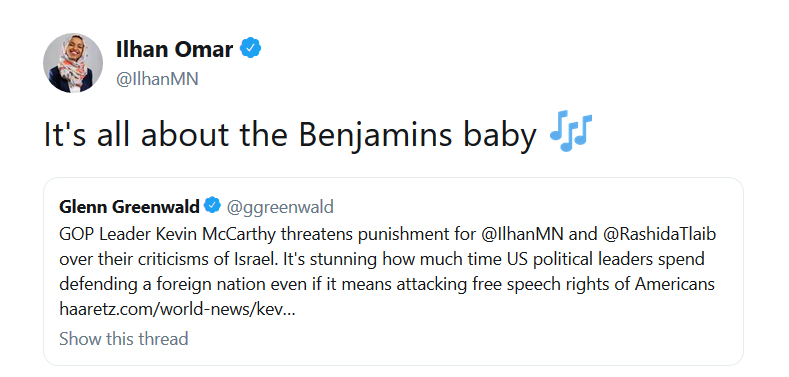Image resolution: width=789 pixels, height=377 pixels.
Task: Click Show this thread
Action: [124, 338]
